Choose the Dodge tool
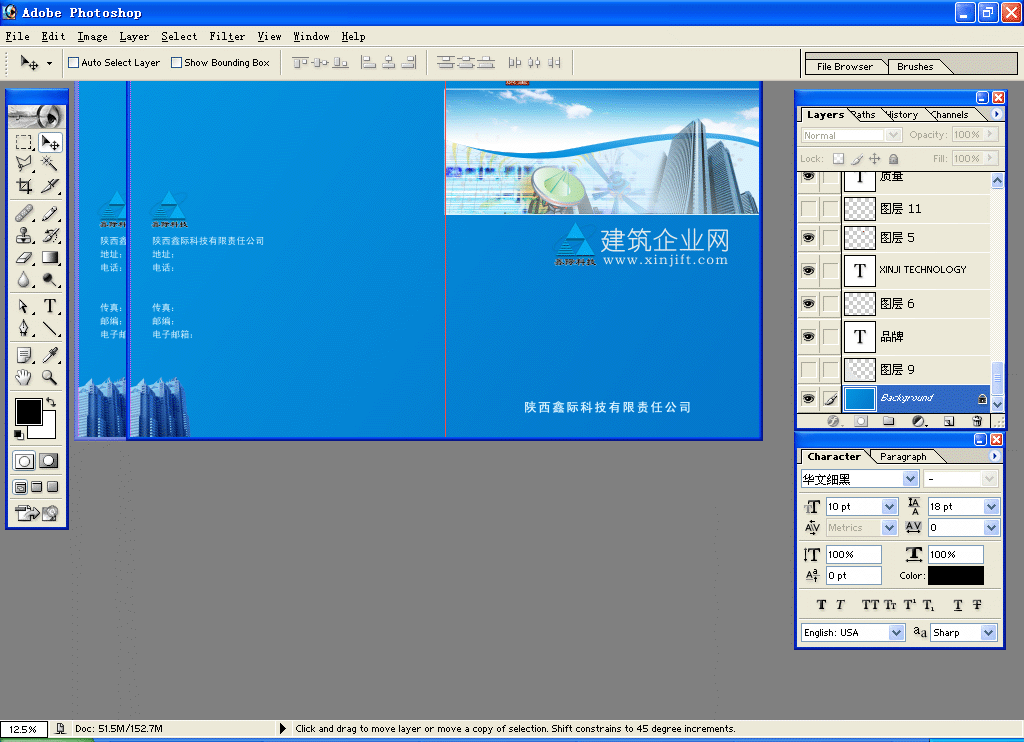1024x742 pixels. [x=50, y=280]
